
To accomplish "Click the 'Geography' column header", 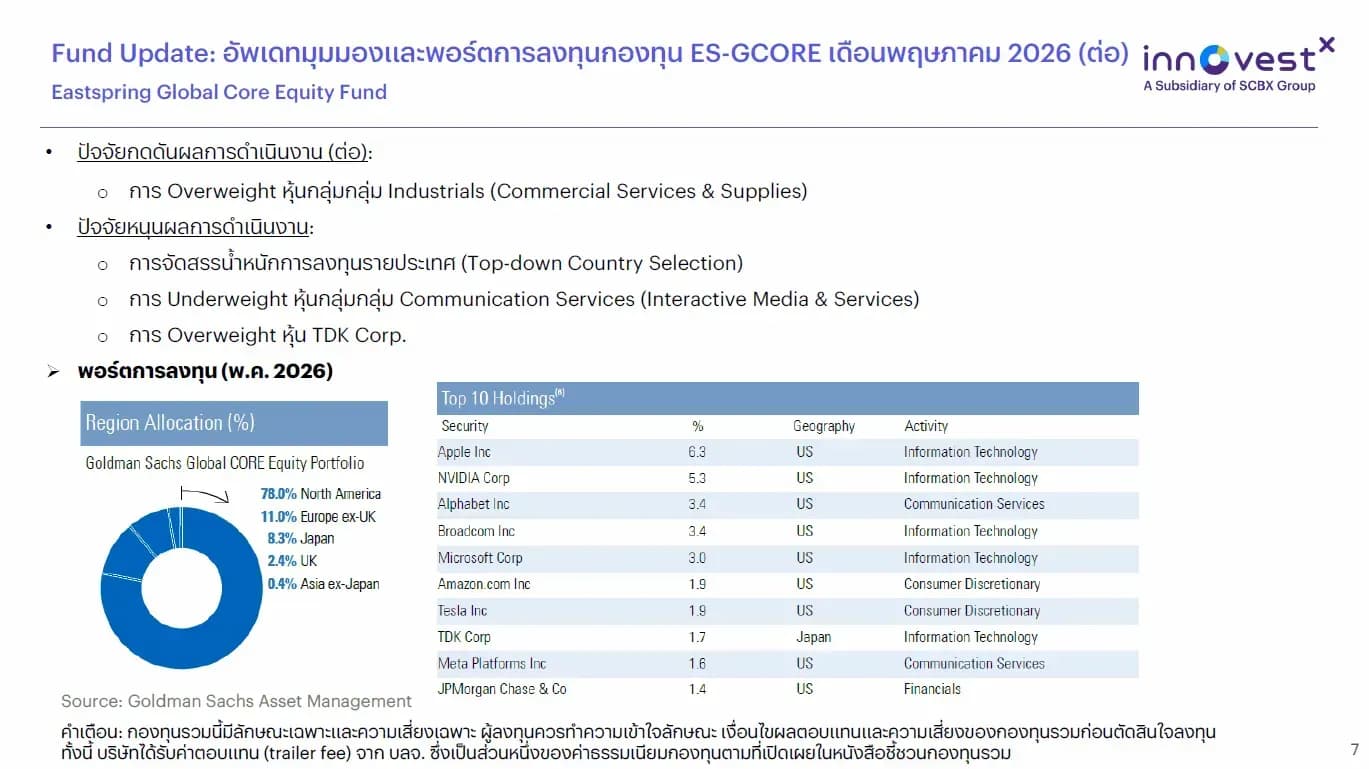I will [824, 426].
